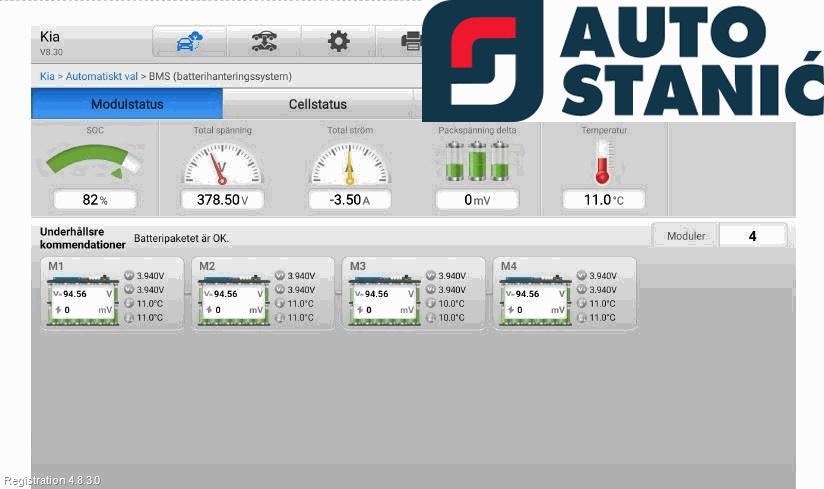This screenshot has height=489, width=824.
Task: Click M3 upper 10.0°C temperature icon
Action: [430, 303]
